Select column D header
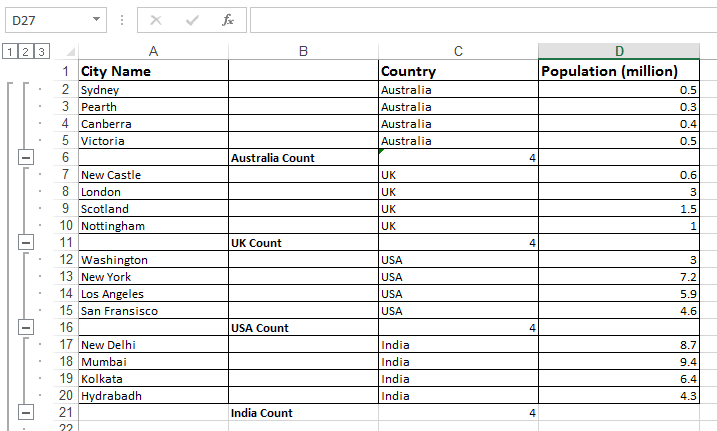Screen dimensions: 717x431 click(x=619, y=51)
